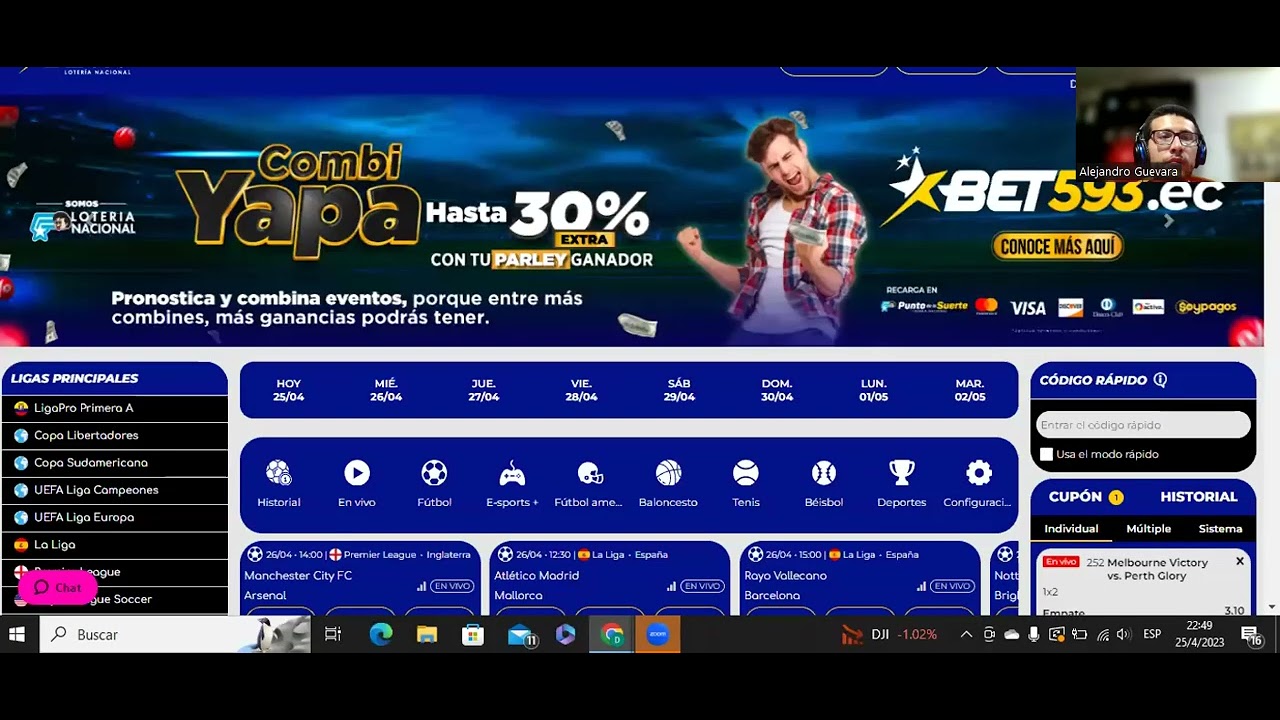Open the 22:49 clock and date
Screen dimensions: 1280x720
click(x=1199, y=634)
